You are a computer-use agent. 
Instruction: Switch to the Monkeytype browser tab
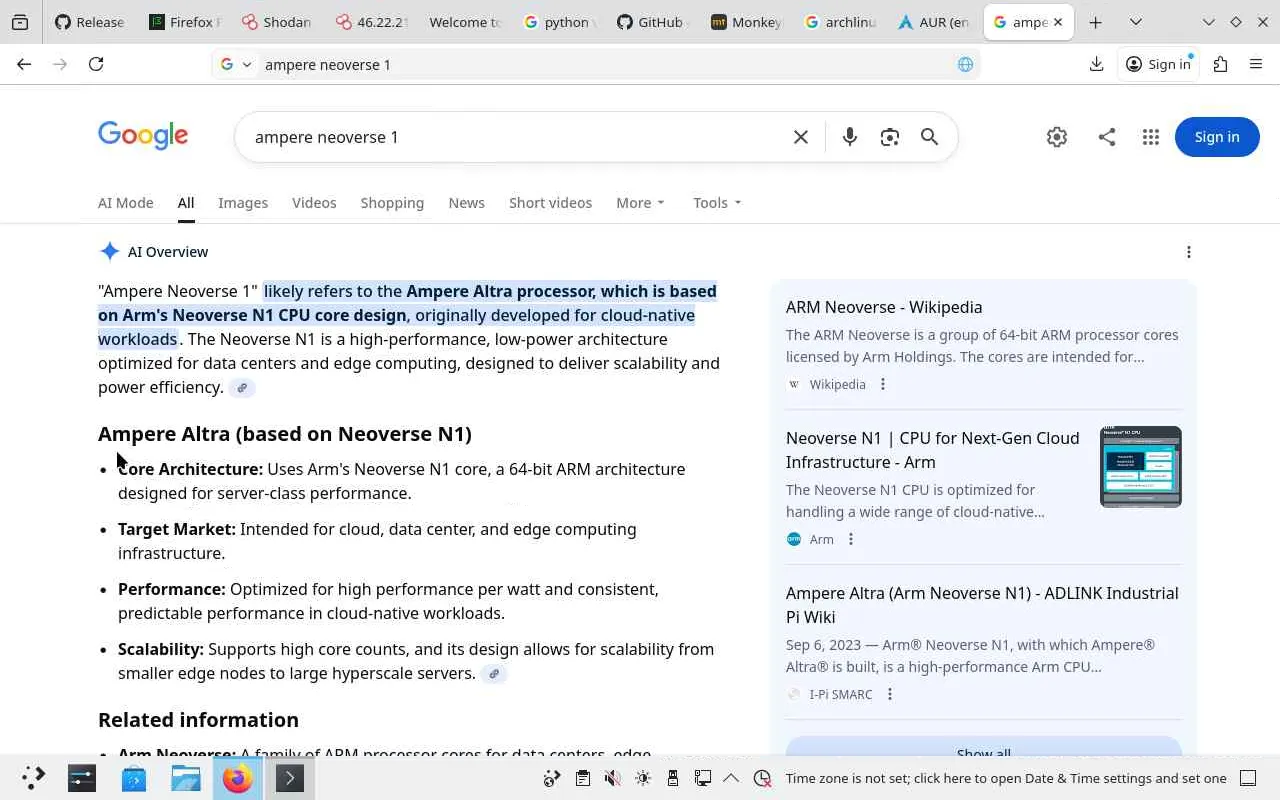pyautogui.click(x=746, y=22)
